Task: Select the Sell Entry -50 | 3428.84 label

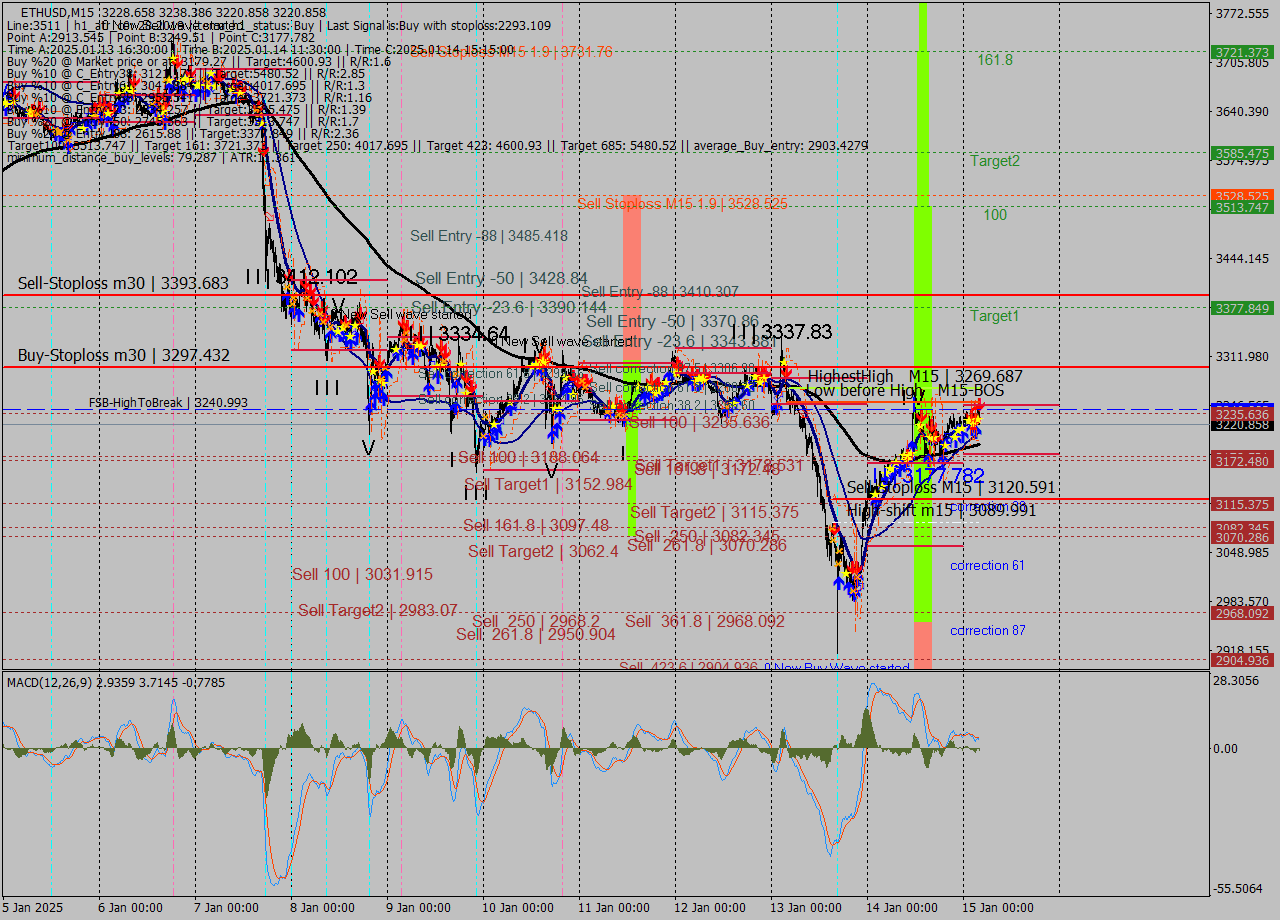Action: [501, 278]
